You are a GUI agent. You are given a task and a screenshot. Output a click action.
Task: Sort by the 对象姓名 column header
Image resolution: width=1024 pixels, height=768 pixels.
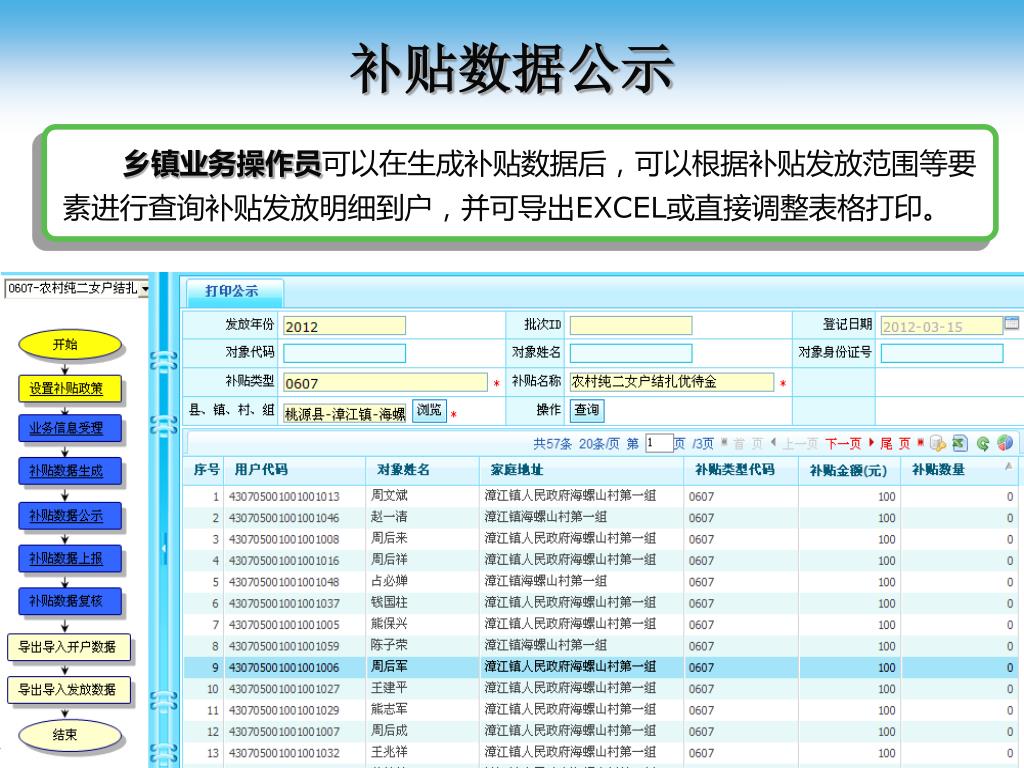[x=423, y=470]
